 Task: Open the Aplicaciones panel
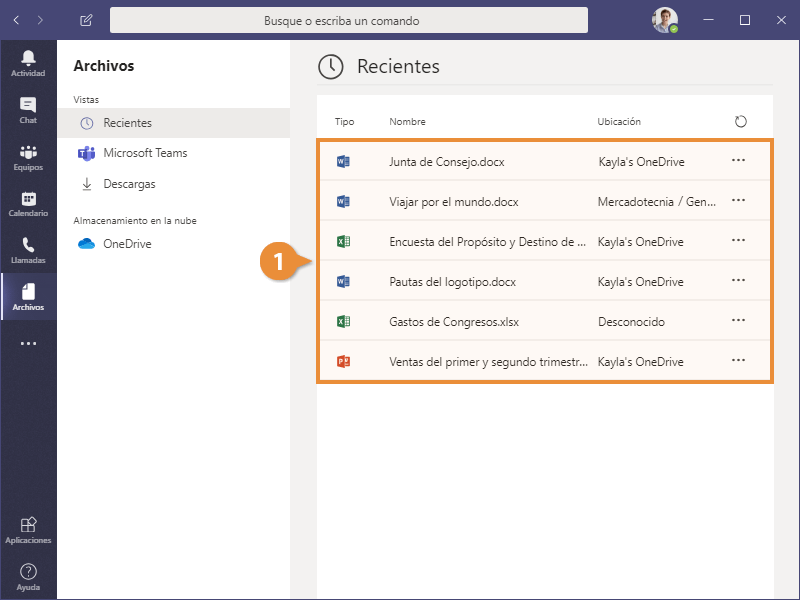pos(29,528)
